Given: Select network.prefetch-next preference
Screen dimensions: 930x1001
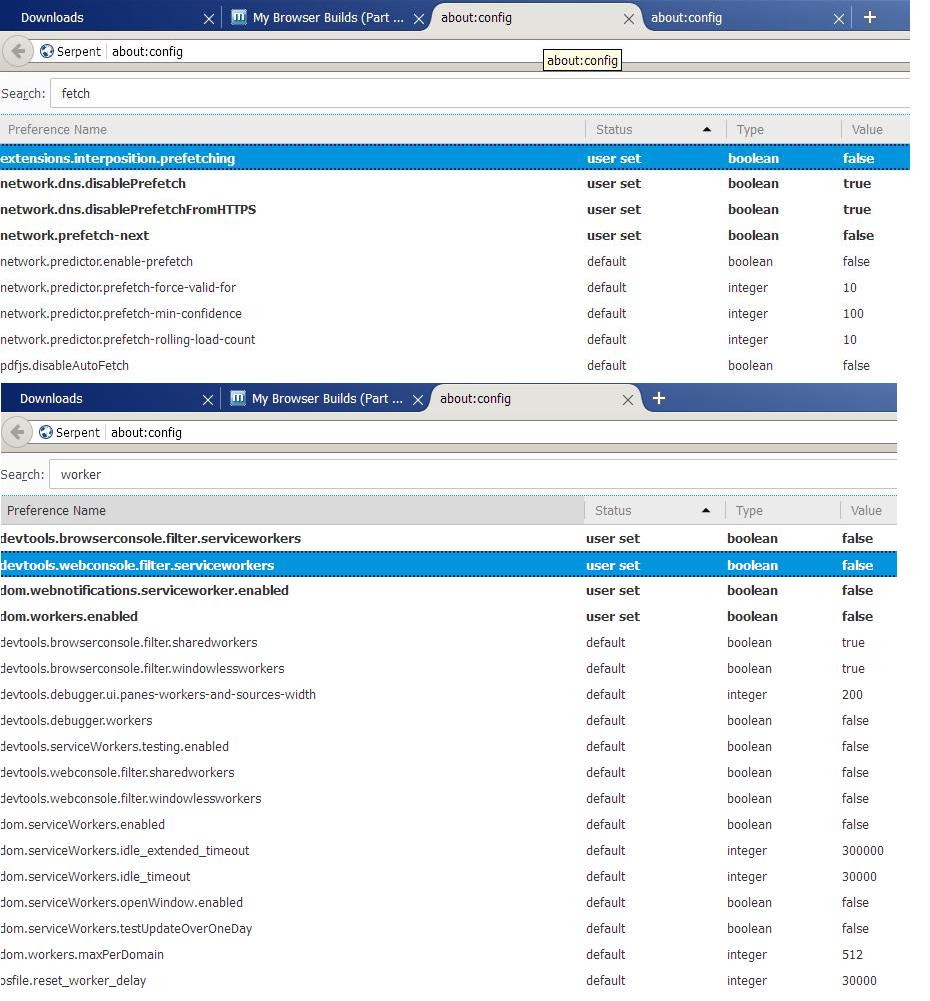Looking at the screenshot, I should (x=454, y=236).
